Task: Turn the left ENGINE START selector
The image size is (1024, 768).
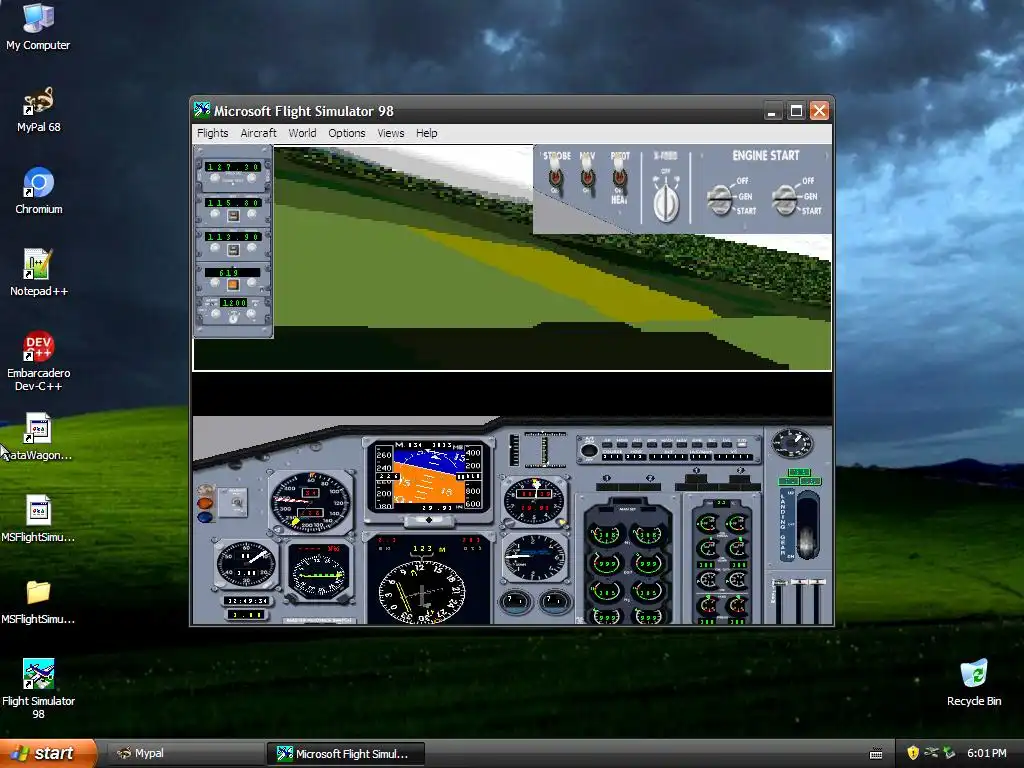Action: (720, 199)
